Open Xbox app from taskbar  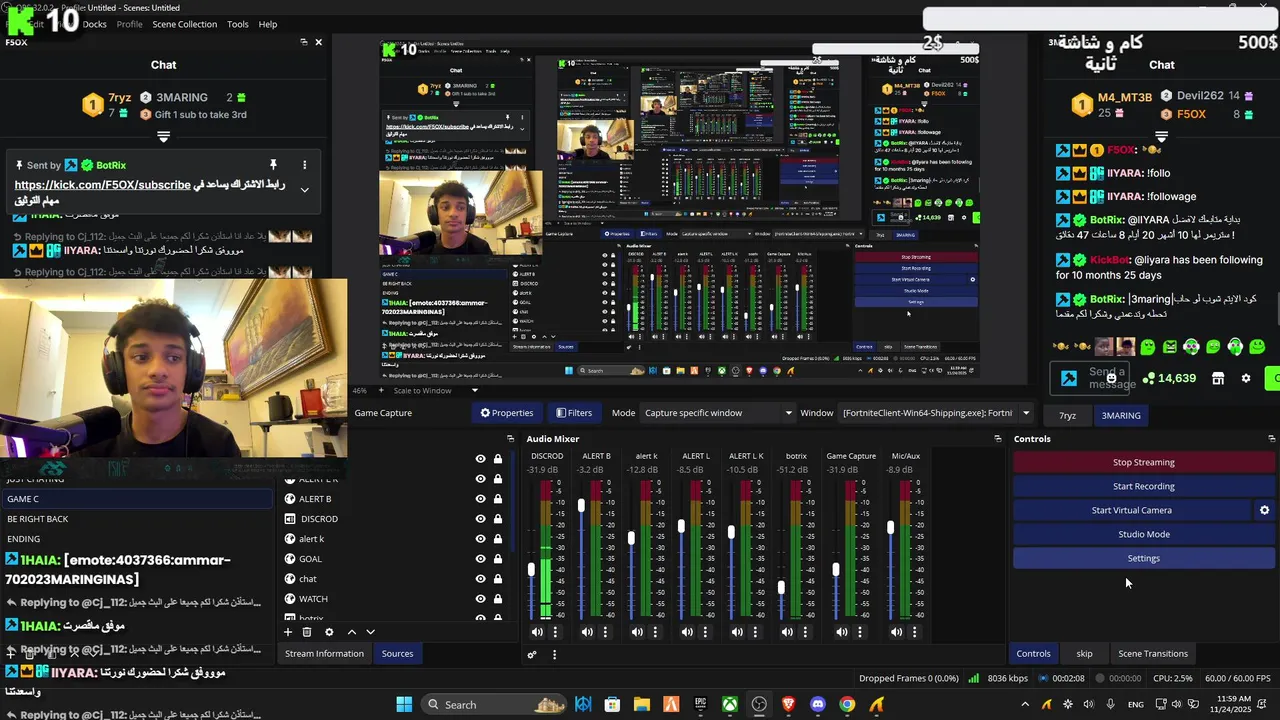(x=730, y=704)
